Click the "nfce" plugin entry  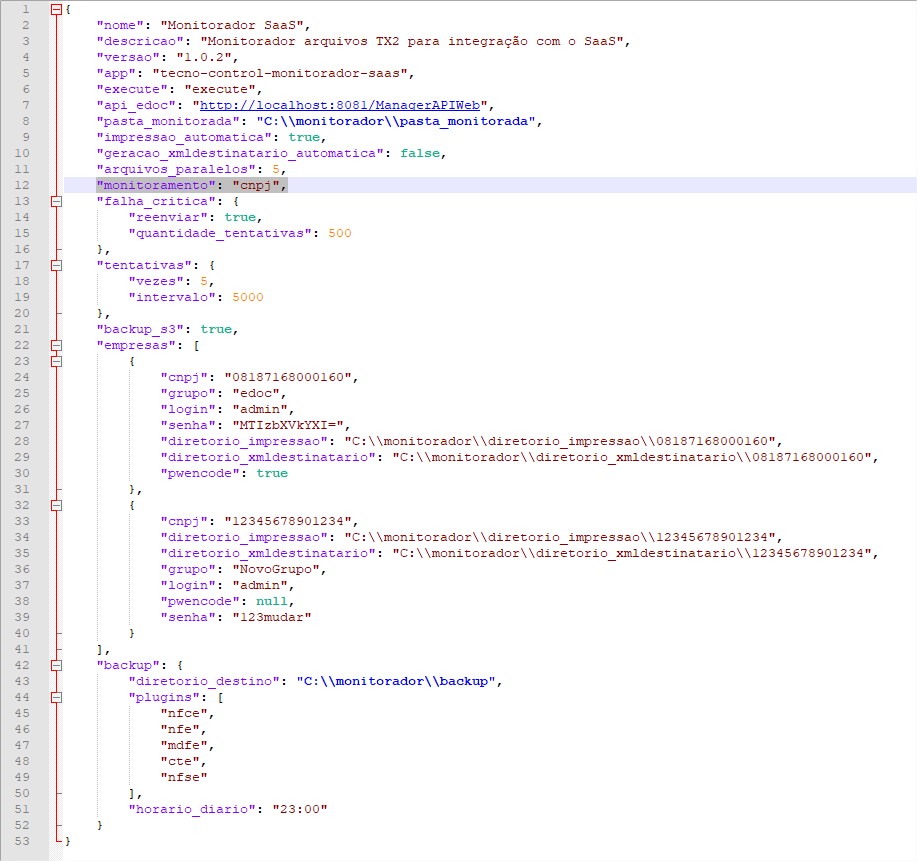click(184, 713)
